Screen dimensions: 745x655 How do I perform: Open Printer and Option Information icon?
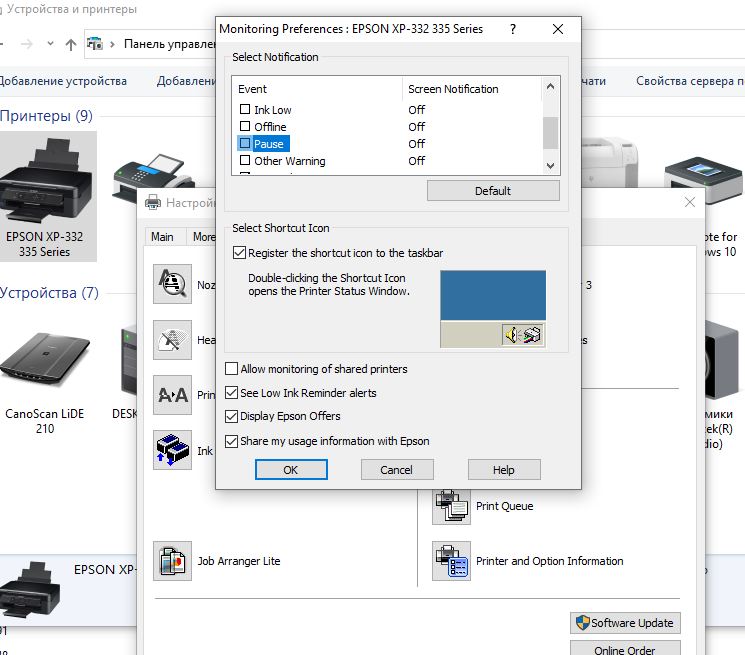(x=451, y=561)
